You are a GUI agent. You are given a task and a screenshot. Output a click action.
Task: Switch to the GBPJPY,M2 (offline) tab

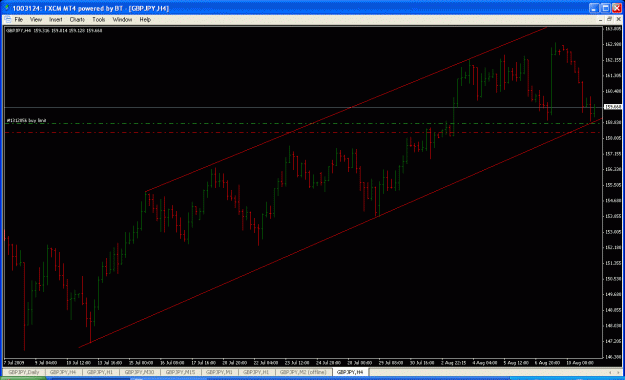click(303, 372)
